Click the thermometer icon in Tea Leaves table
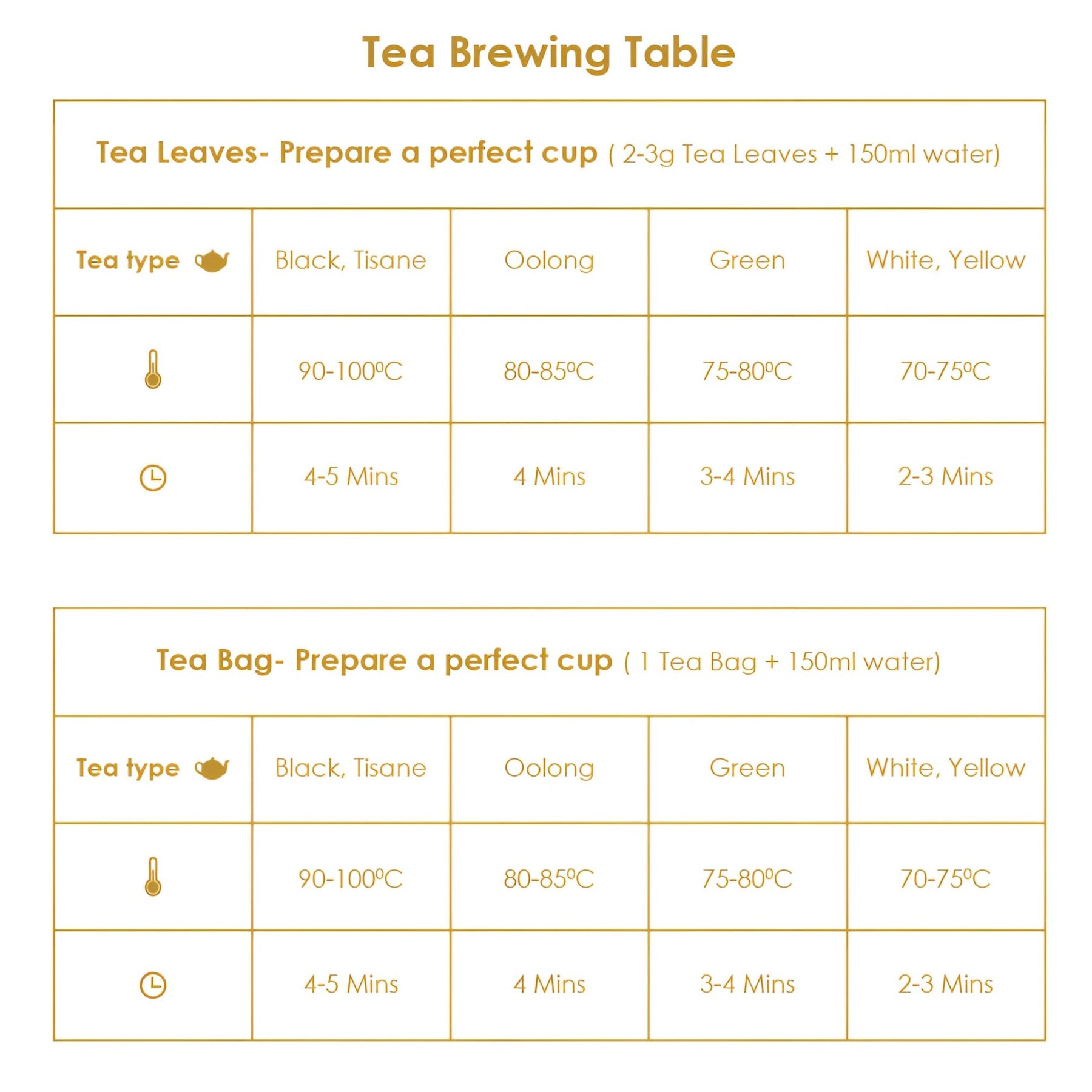 point(153,369)
